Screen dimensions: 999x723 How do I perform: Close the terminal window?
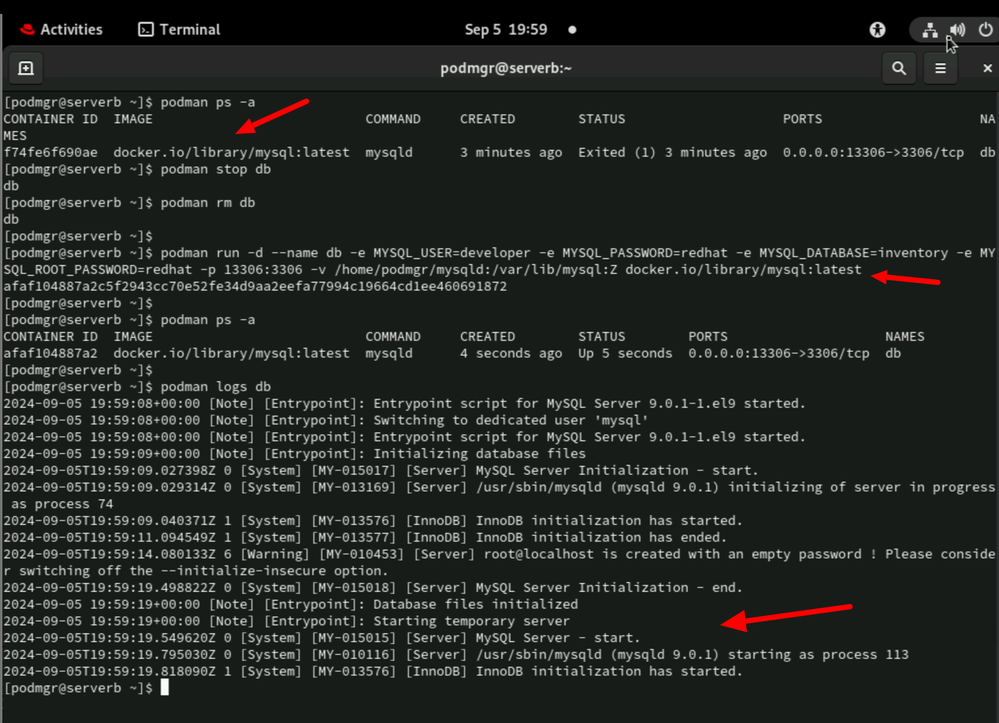click(986, 68)
